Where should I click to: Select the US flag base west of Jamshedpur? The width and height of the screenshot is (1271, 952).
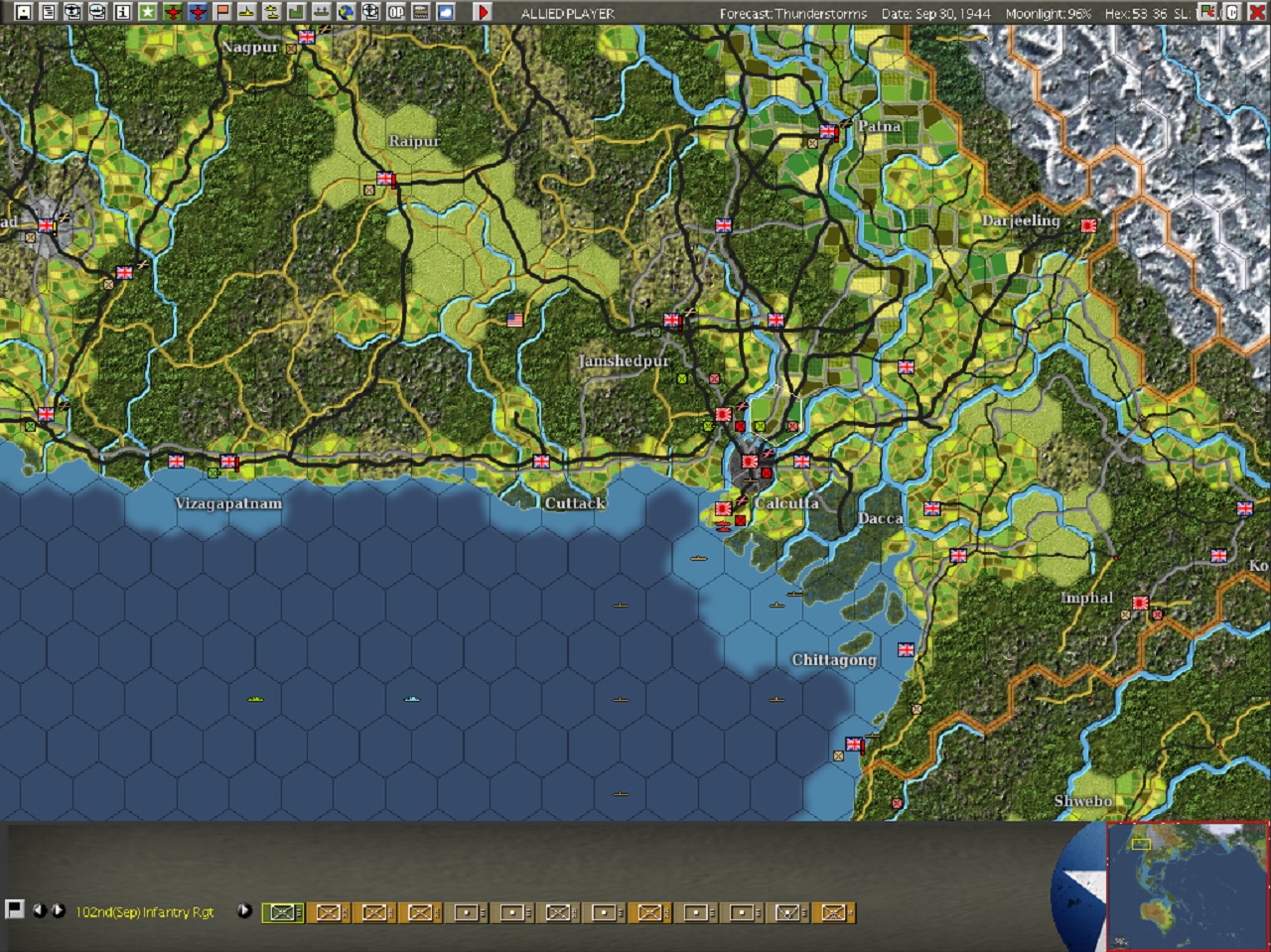pos(515,320)
